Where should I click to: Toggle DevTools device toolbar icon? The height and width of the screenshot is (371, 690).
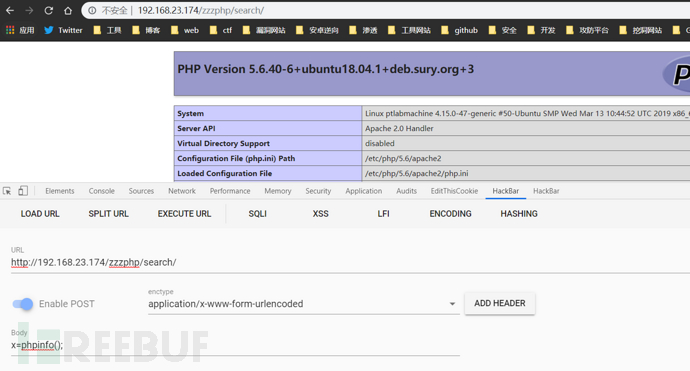(23, 191)
